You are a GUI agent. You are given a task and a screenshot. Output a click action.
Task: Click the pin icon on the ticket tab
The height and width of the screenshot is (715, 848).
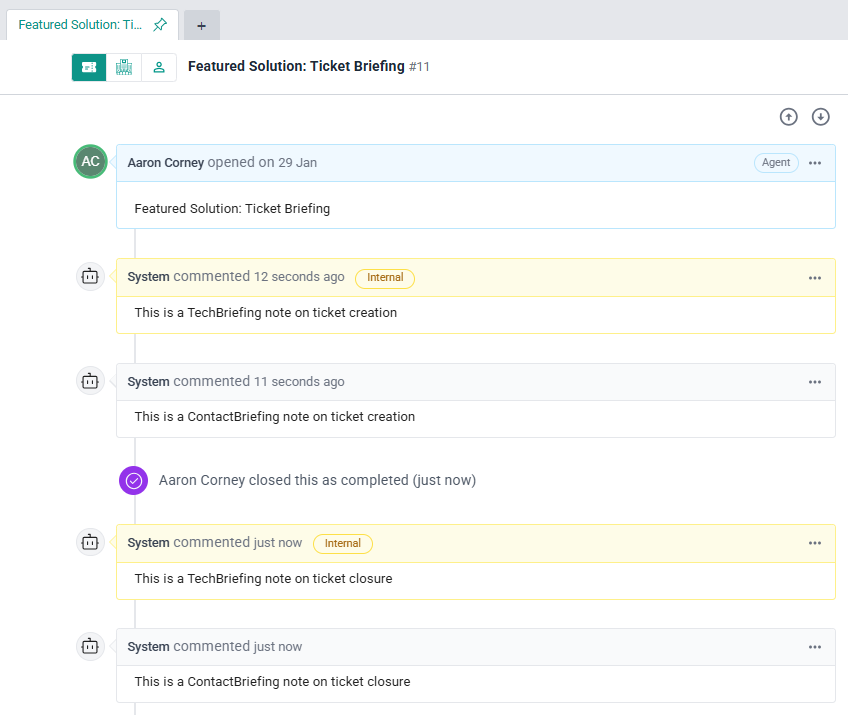[x=160, y=25]
